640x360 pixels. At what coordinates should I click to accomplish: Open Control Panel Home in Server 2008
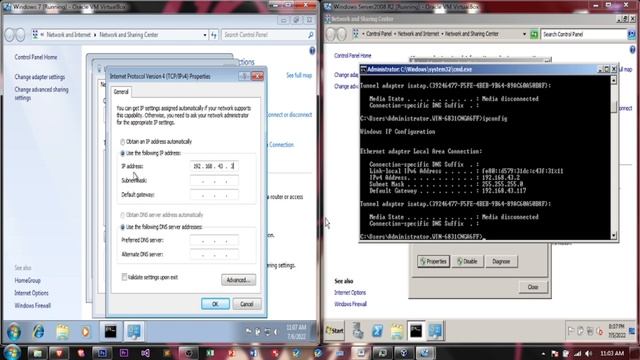coord(353,56)
